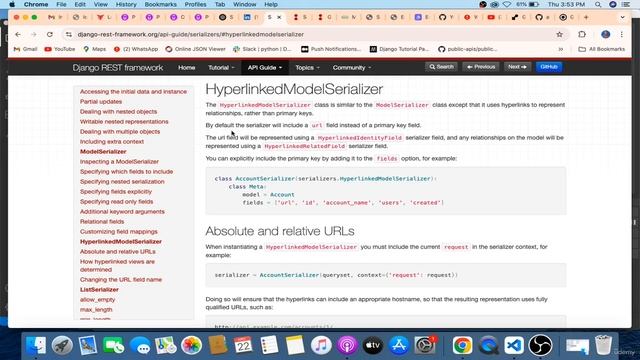Open Django Tutorial bookmark

pyautogui.click(x=400, y=49)
